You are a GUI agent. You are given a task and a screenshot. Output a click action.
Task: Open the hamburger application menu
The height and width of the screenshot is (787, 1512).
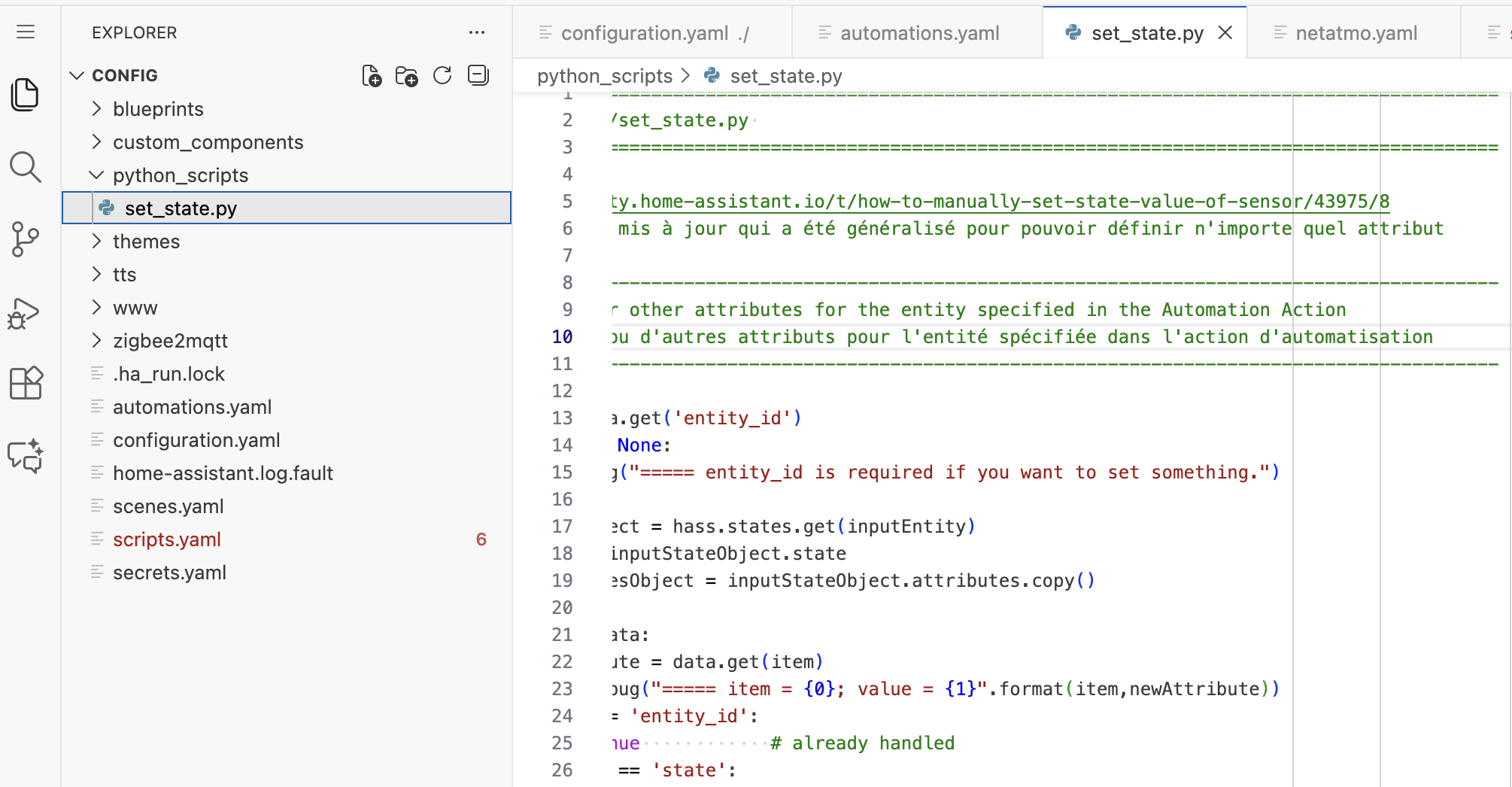[26, 32]
